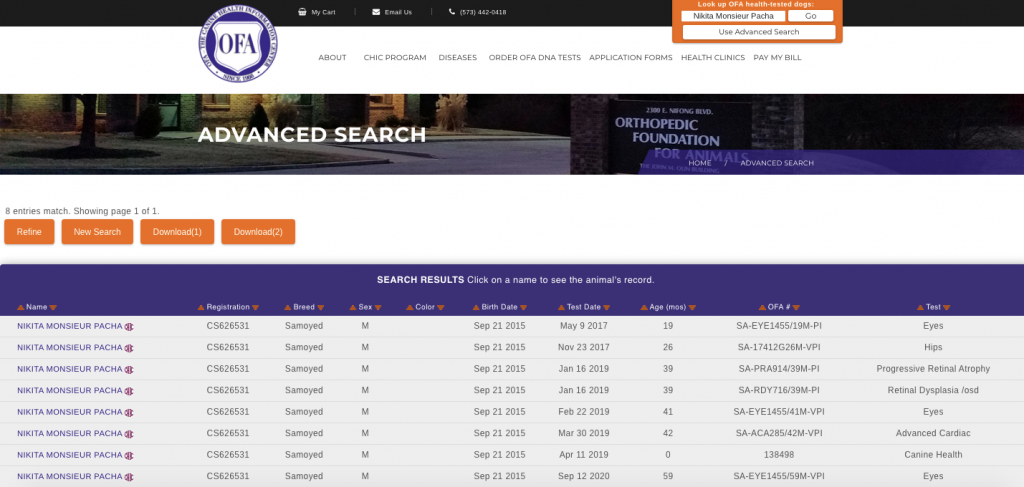Click OFA number SA-17412G26M-VPI

coord(778,347)
